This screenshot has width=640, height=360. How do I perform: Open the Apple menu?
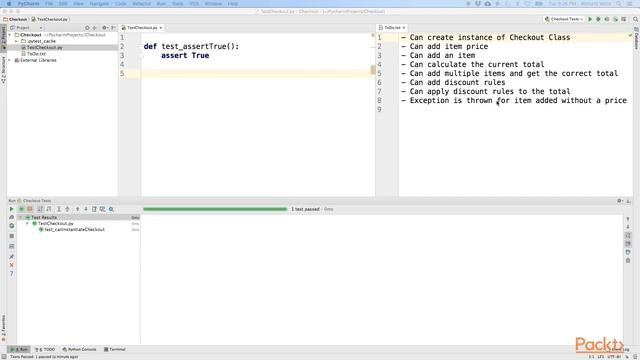point(9,4)
